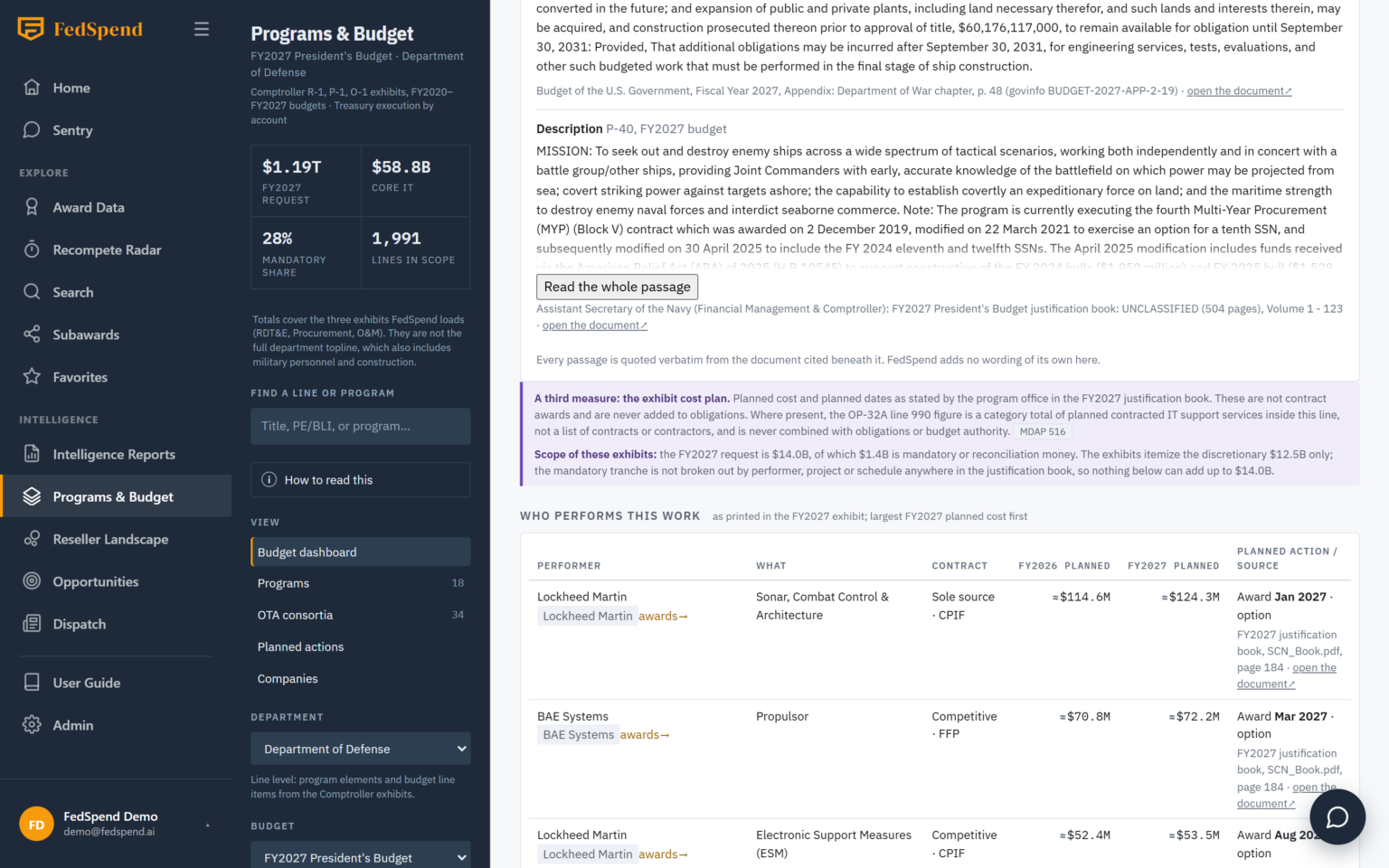This screenshot has width=1389, height=868.
Task: Click the Favorites star icon
Action: [32, 377]
